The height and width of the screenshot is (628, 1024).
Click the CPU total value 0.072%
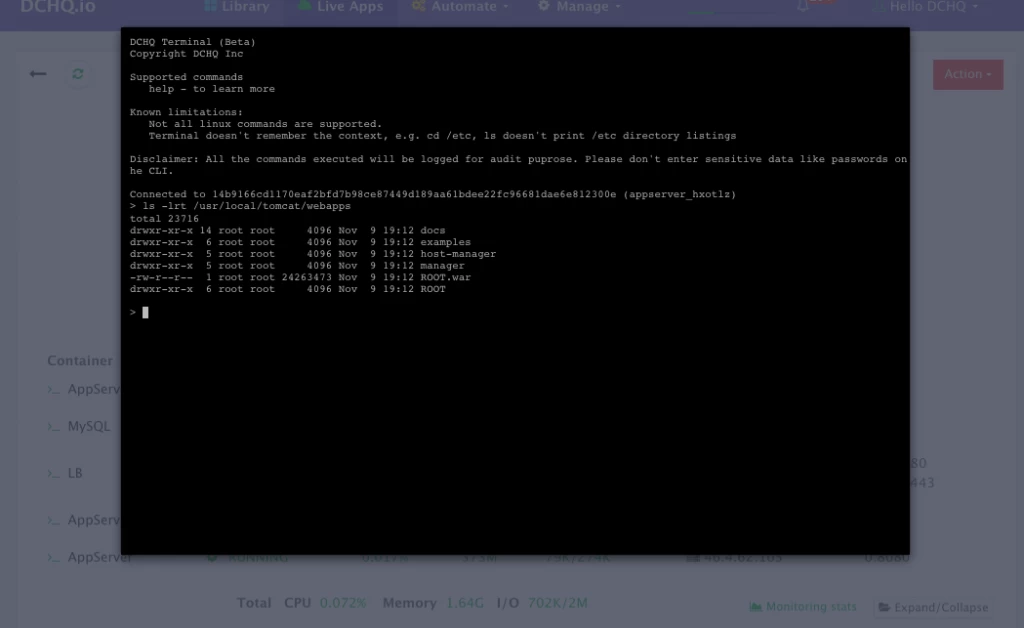click(343, 603)
